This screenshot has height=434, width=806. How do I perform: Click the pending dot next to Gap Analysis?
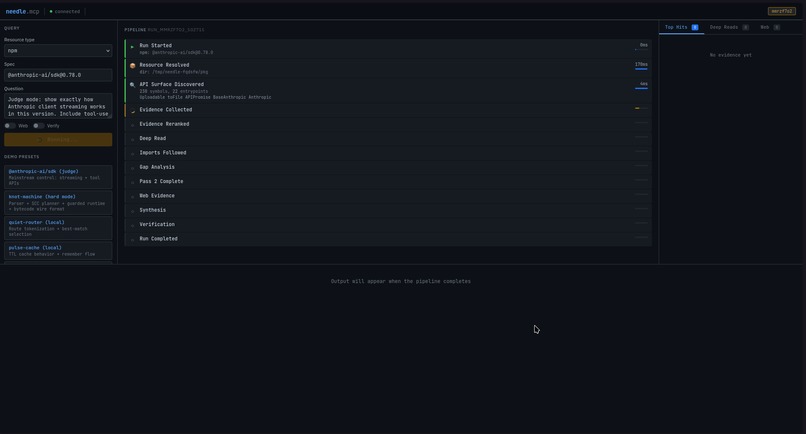(x=133, y=168)
